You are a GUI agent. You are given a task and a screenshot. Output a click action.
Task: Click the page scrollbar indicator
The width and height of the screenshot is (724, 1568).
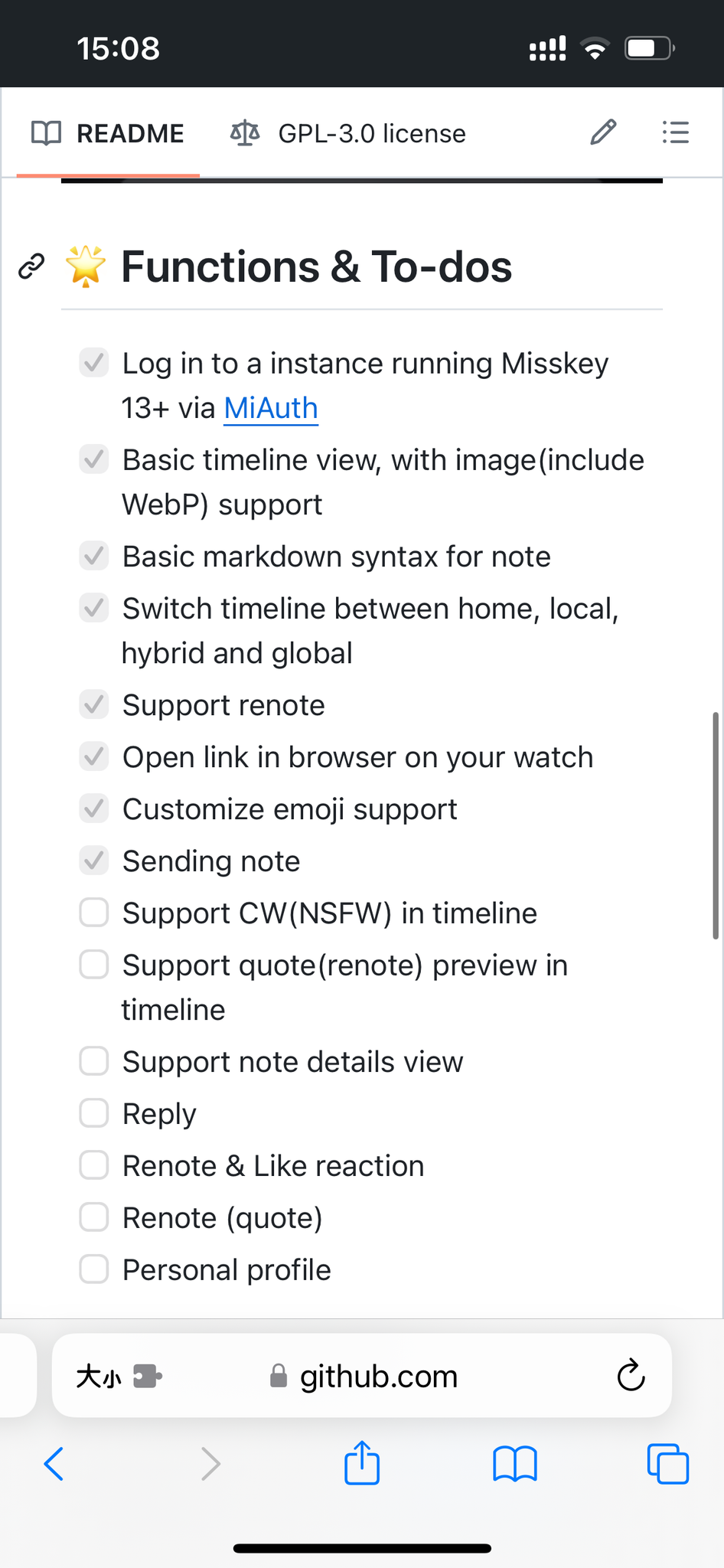pos(716,825)
